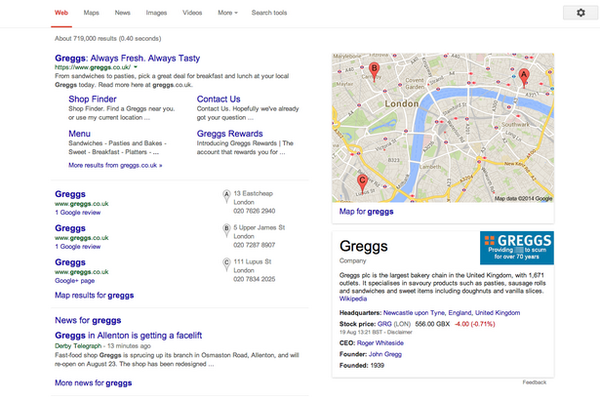Switch to the Images tab
600x399 pixels.
tap(156, 13)
